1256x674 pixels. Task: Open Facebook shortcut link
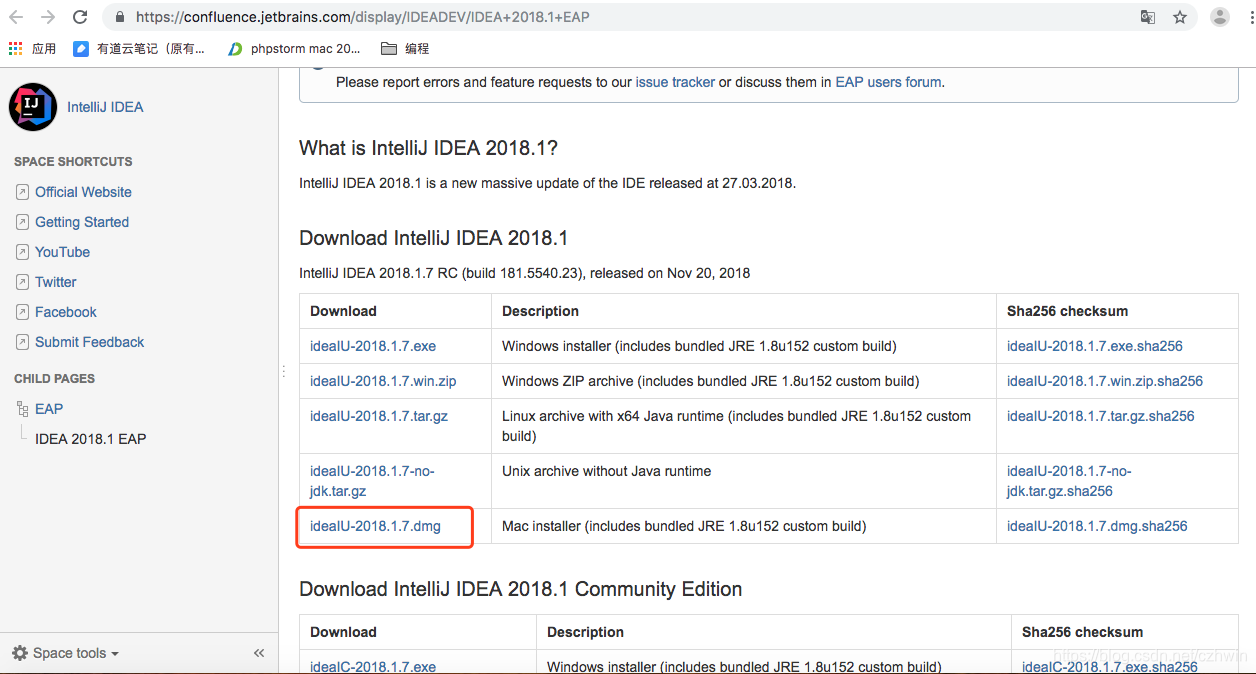66,312
